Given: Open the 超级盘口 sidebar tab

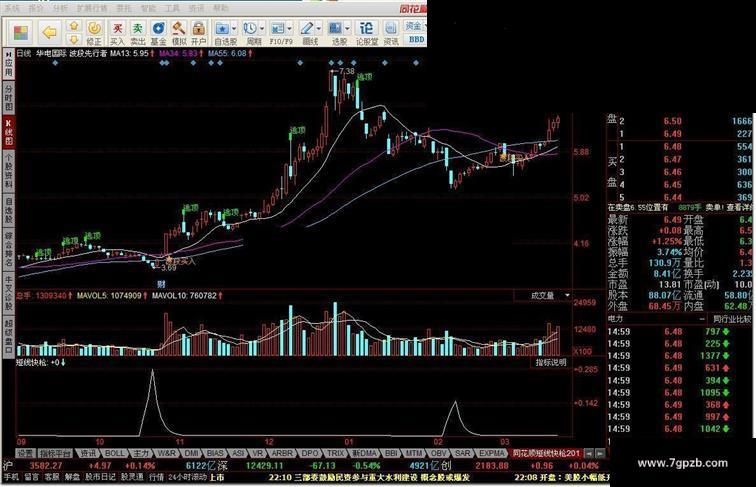Looking at the screenshot, I should click(x=8, y=336).
